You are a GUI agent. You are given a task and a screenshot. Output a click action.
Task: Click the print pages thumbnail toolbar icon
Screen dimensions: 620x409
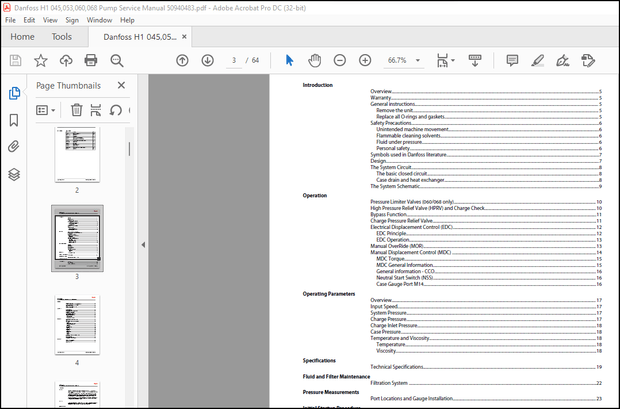coord(96,110)
